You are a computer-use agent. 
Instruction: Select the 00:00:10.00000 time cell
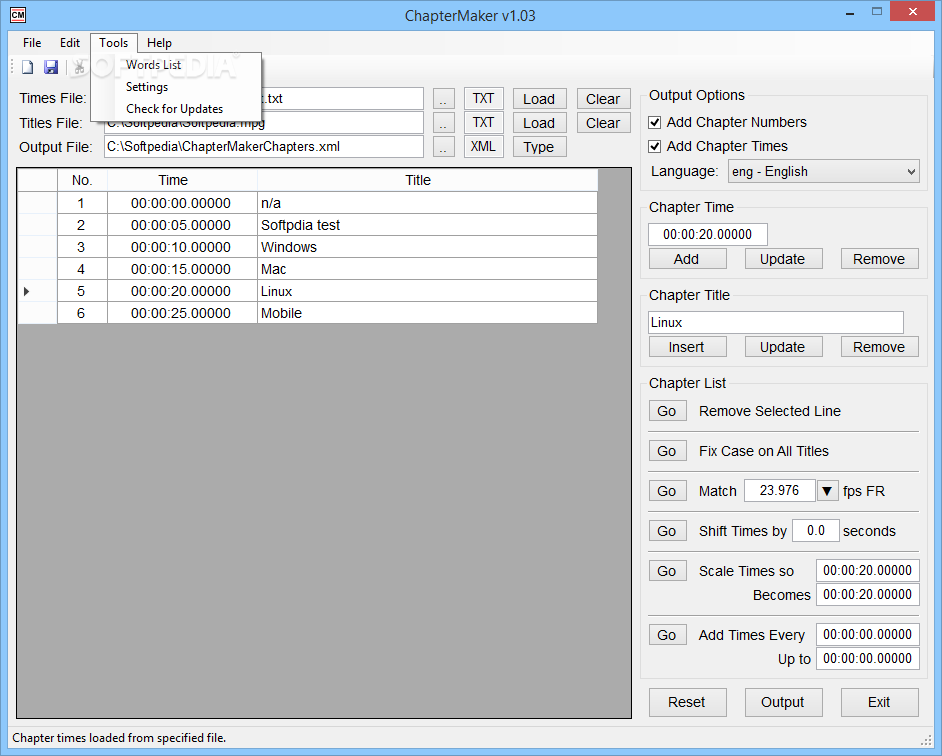point(182,248)
